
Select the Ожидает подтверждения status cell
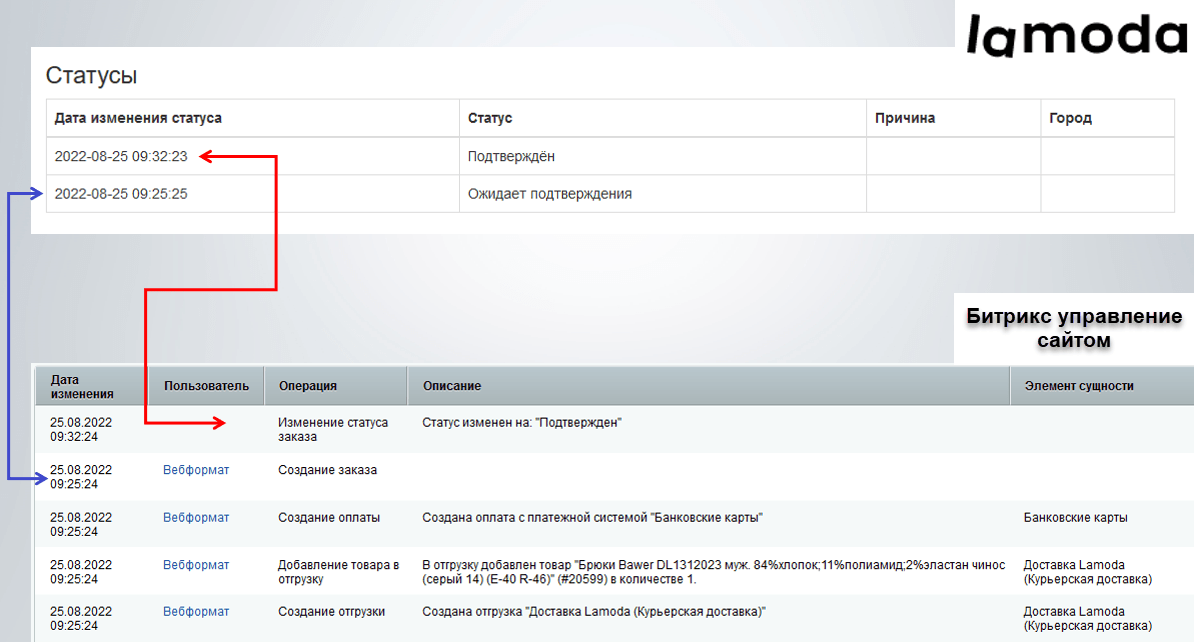[662, 193]
